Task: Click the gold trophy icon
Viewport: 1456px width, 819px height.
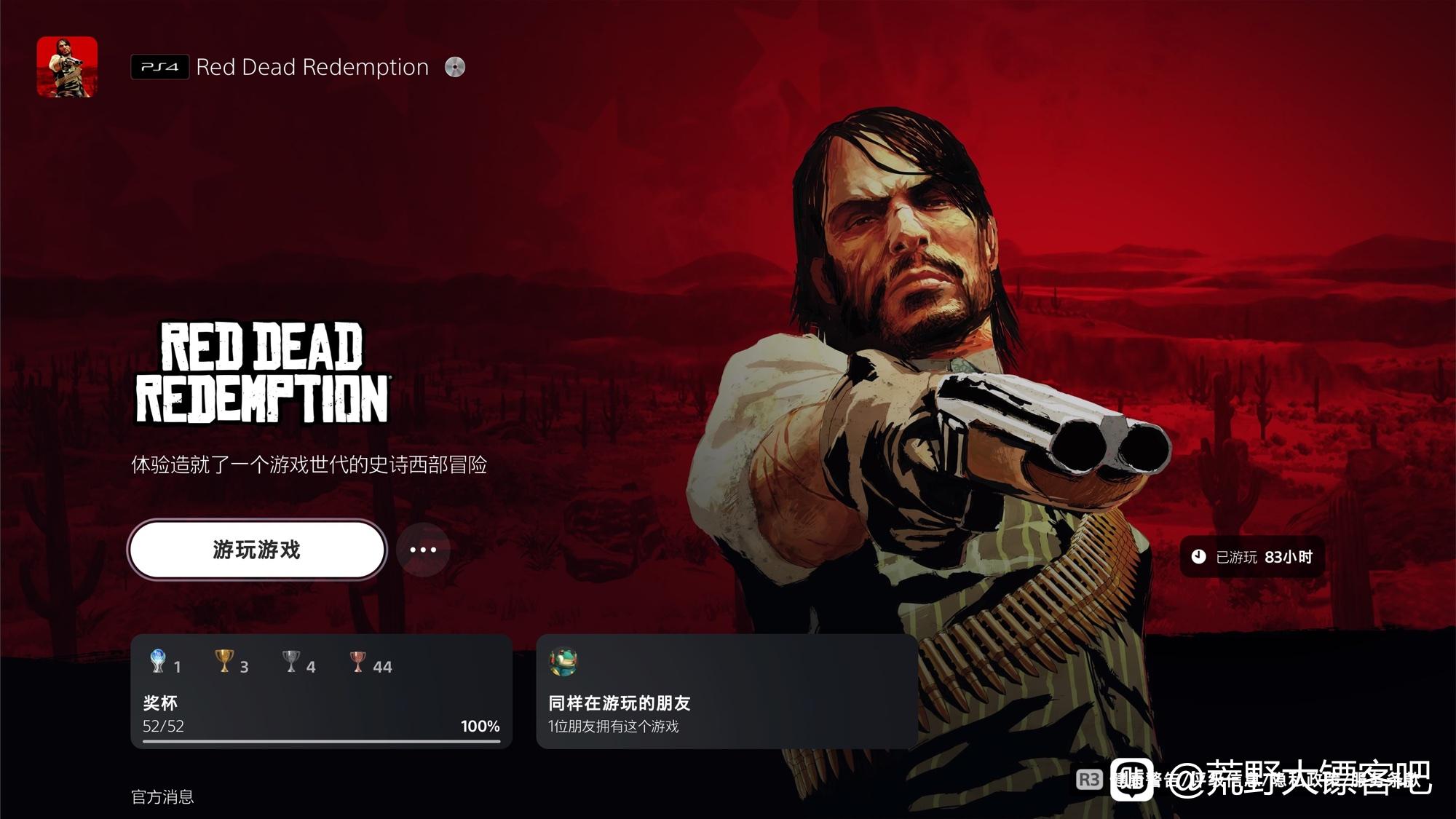Action: pyautogui.click(x=225, y=661)
